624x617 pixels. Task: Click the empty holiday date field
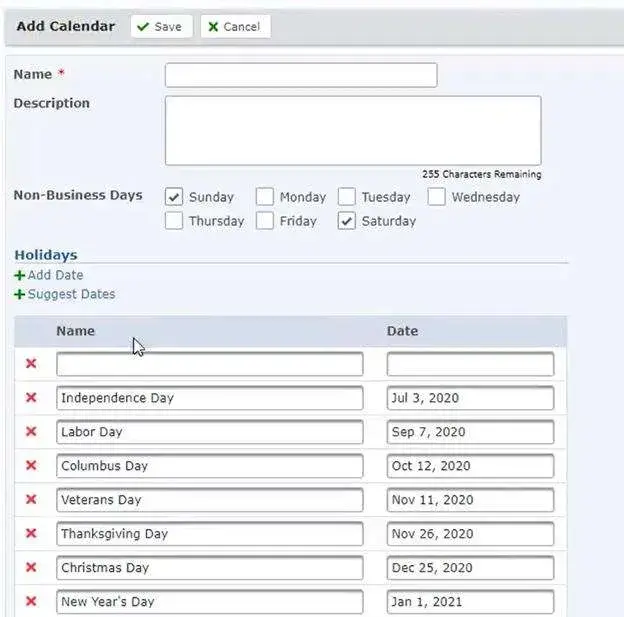click(470, 364)
